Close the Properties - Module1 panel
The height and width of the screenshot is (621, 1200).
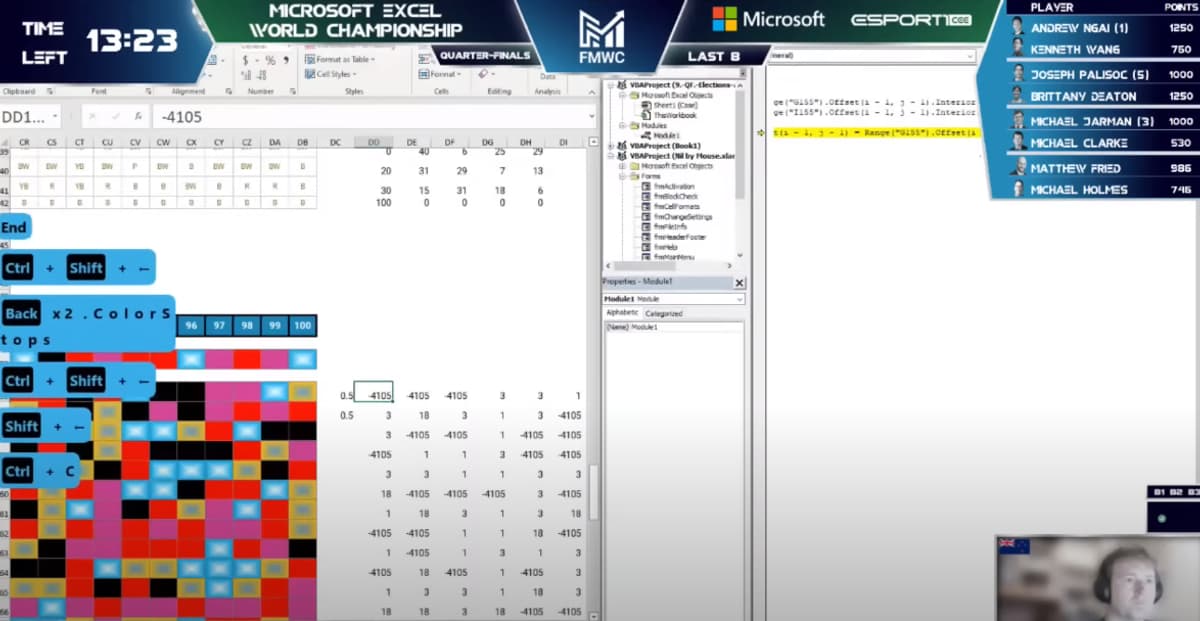coord(740,283)
